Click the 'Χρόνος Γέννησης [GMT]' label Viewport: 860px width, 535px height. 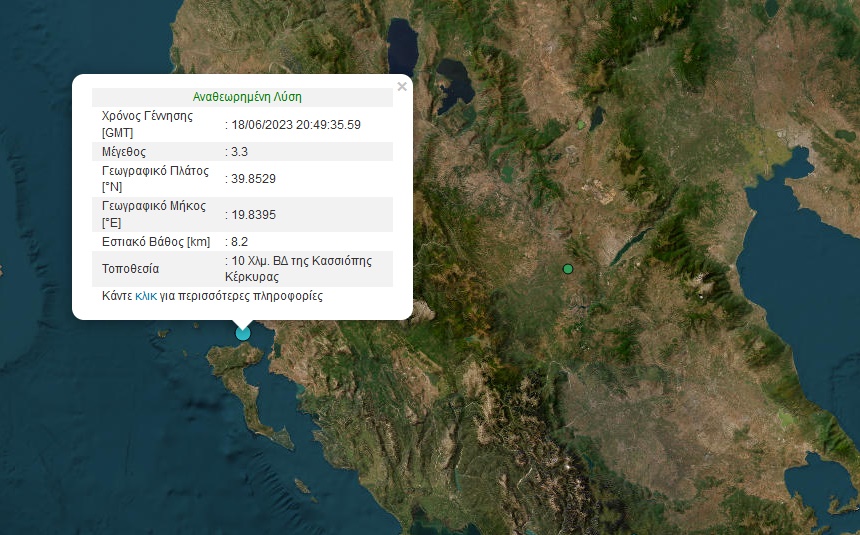147,124
